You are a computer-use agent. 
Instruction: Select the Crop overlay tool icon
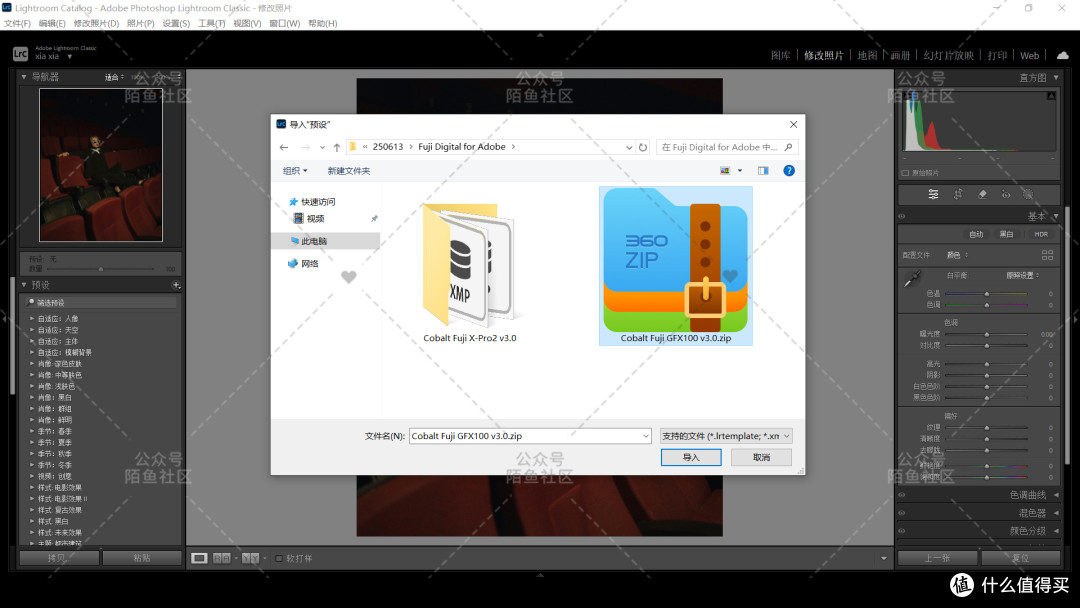click(957, 194)
